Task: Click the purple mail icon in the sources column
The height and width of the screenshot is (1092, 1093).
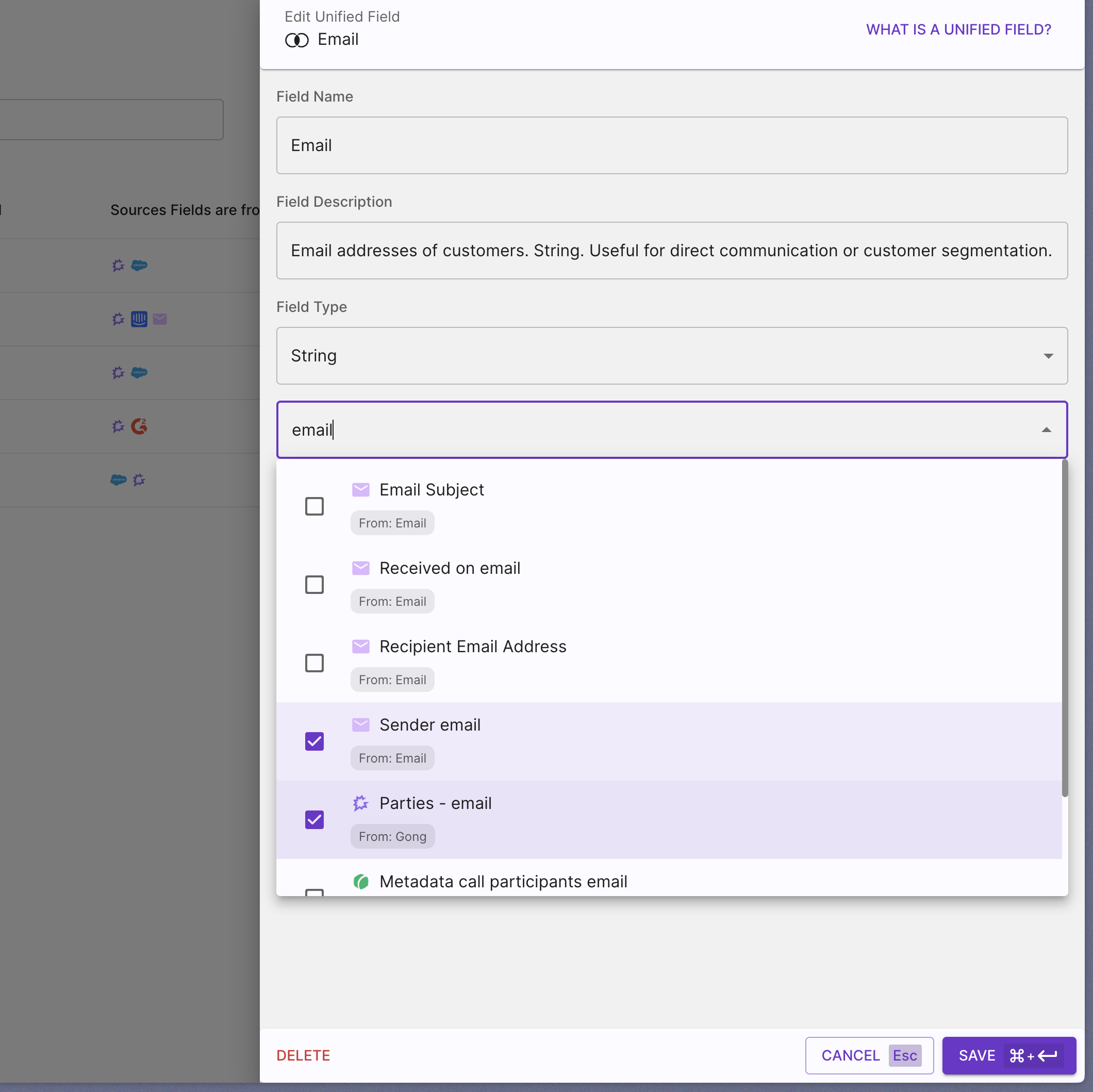Action: [160, 319]
